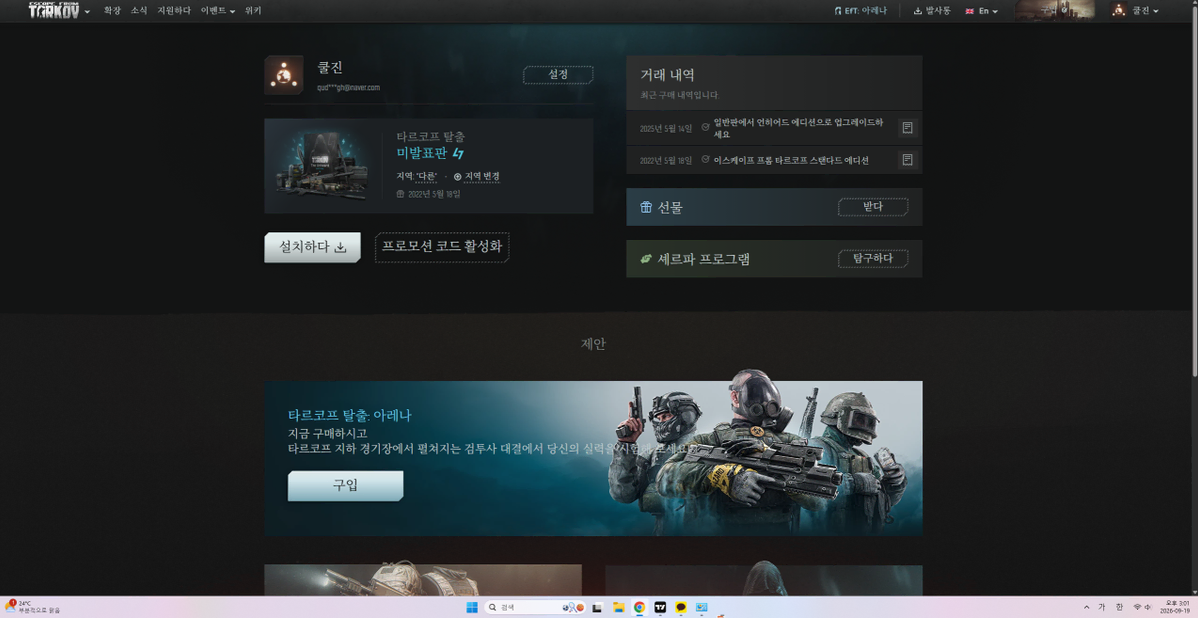Click the top bar profile avatar
1198x618 pixels.
pyautogui.click(x=1119, y=10)
